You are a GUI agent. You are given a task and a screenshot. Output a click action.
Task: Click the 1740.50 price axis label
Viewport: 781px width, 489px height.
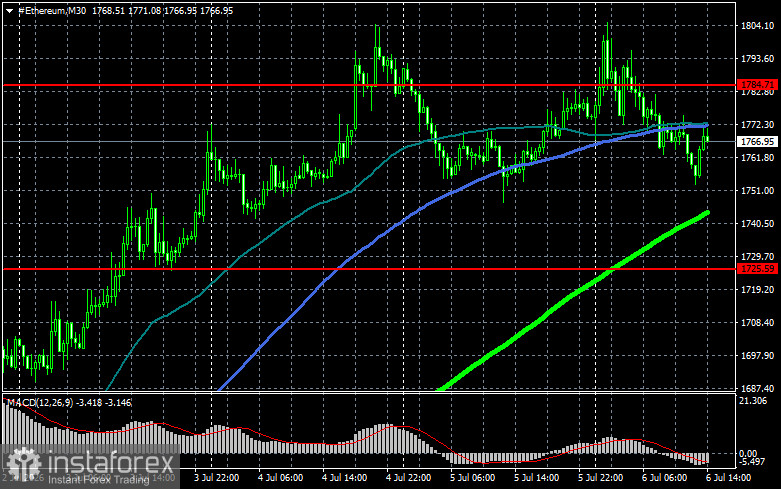pyautogui.click(x=758, y=224)
